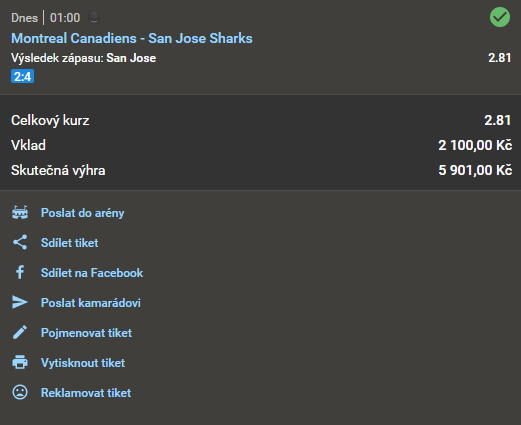Click the 2.81 odds next to San Jose
The height and width of the screenshot is (425, 521).
click(x=499, y=58)
